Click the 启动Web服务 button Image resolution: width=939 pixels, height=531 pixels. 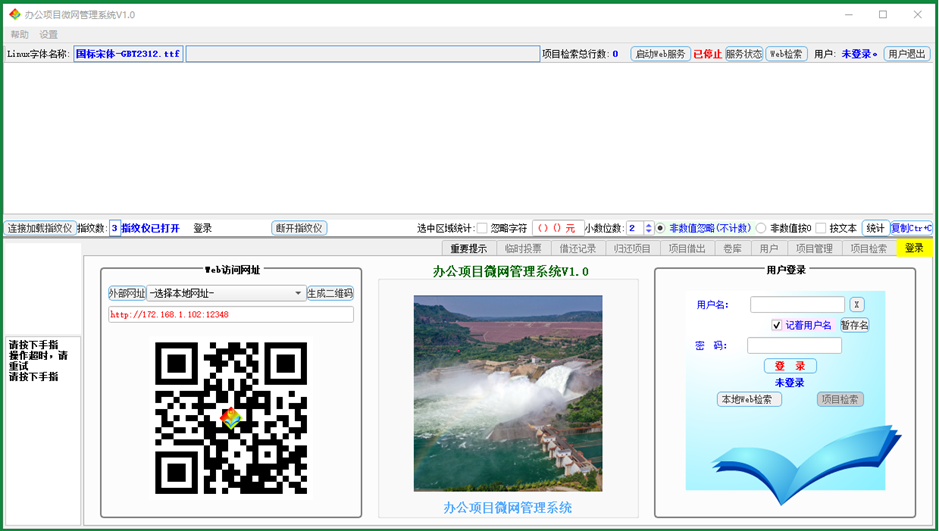(660, 54)
